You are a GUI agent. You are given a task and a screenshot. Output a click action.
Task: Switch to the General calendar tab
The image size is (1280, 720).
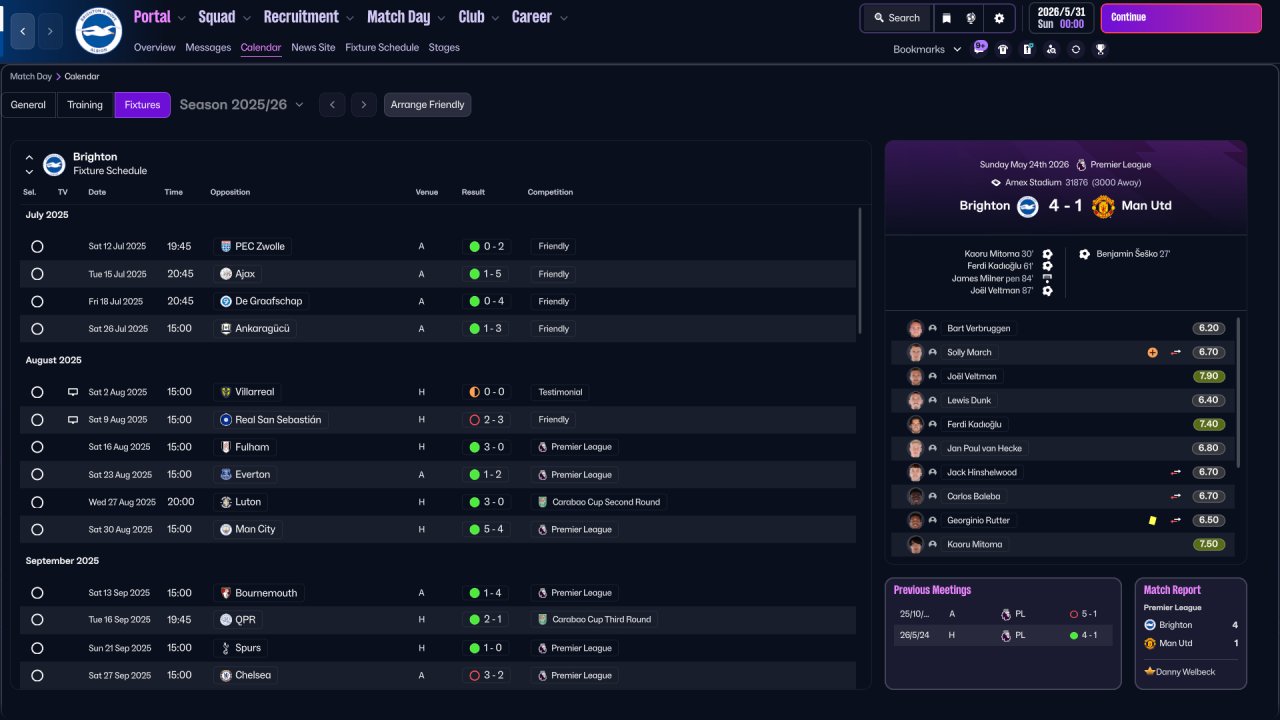click(28, 105)
